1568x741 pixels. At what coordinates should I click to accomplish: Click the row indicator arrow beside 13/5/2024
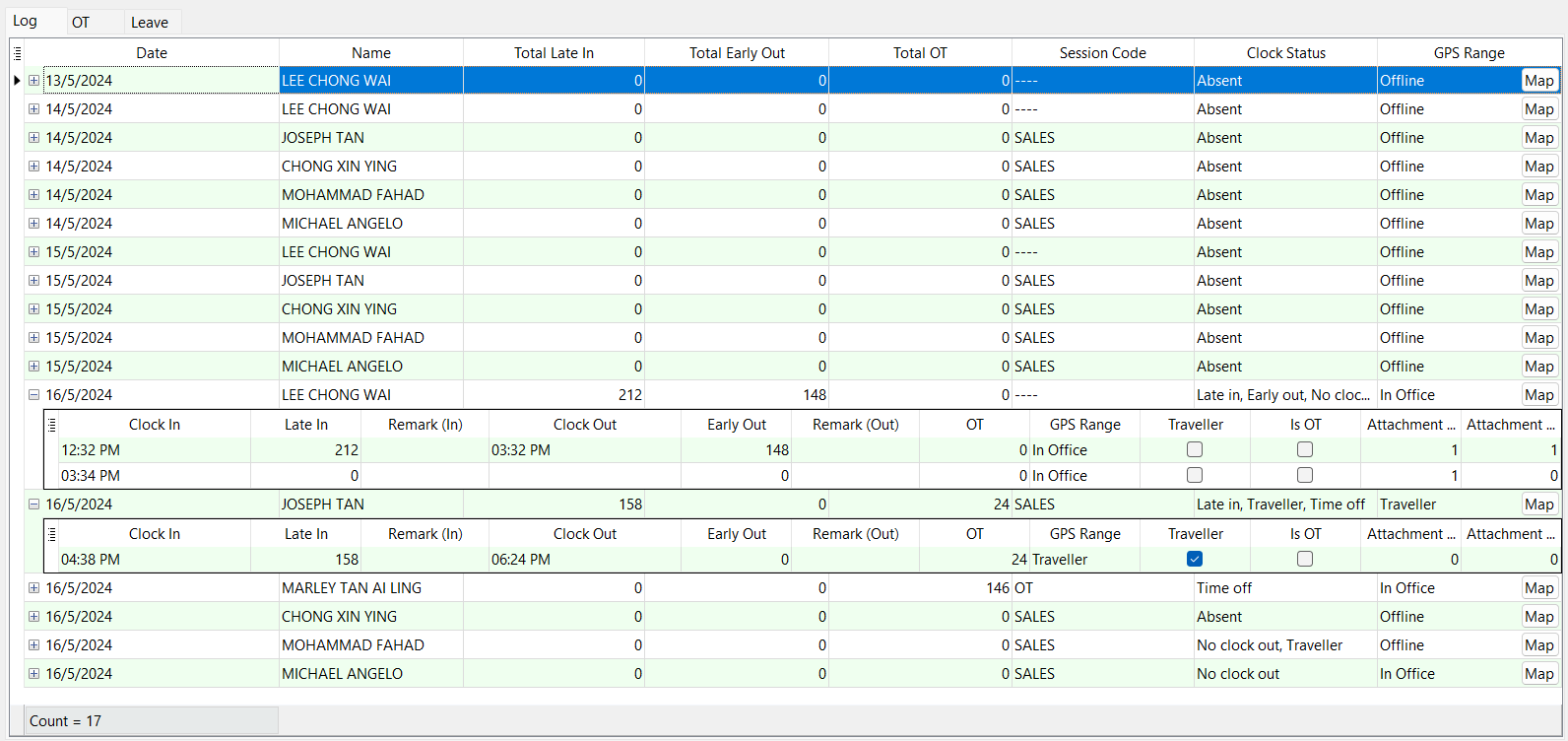[x=17, y=81]
